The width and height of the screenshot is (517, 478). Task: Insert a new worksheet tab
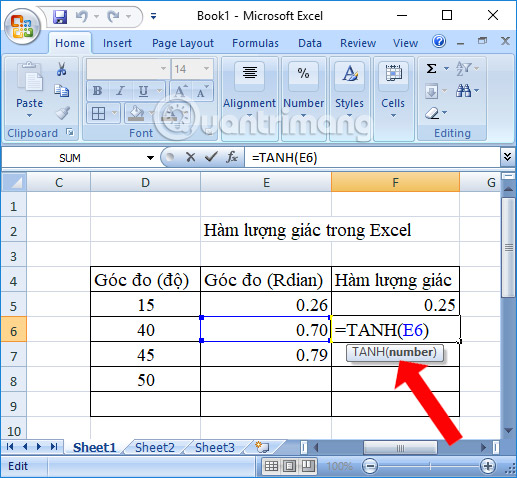coord(262,447)
